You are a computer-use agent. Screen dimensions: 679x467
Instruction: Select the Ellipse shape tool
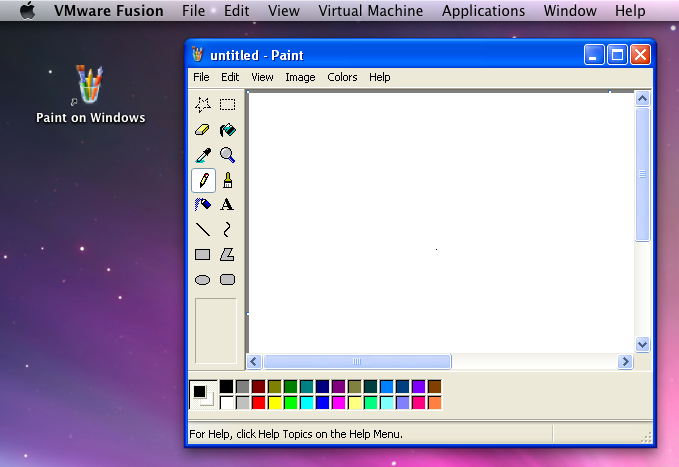203,280
